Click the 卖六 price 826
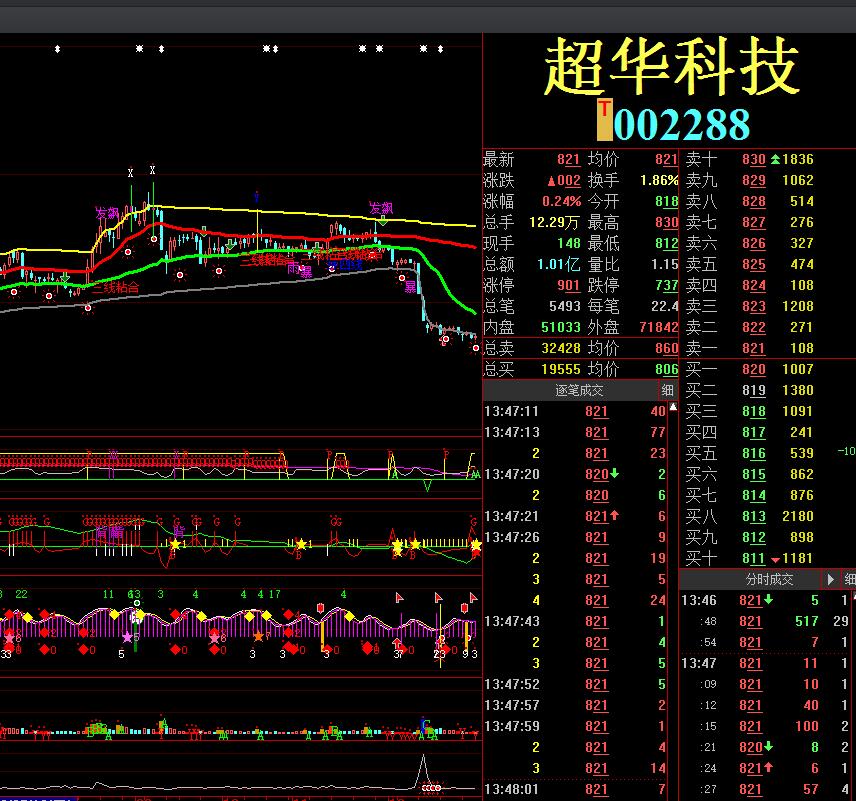This screenshot has width=856, height=801. pyautogui.click(x=753, y=243)
